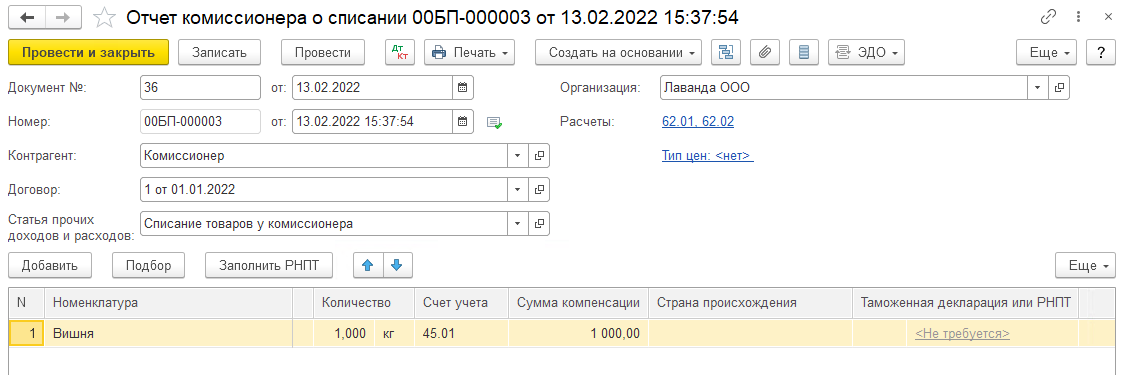Copy link to document with chain icon
This screenshot has height=375, width=1123.
[1049, 16]
